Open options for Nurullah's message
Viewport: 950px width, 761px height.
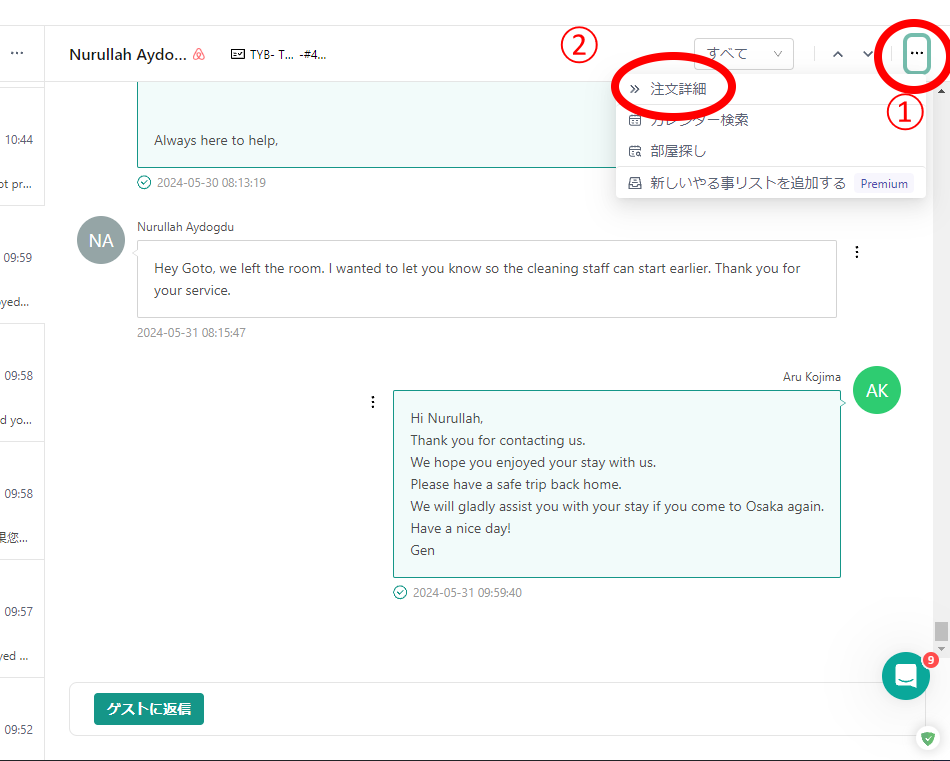(857, 252)
